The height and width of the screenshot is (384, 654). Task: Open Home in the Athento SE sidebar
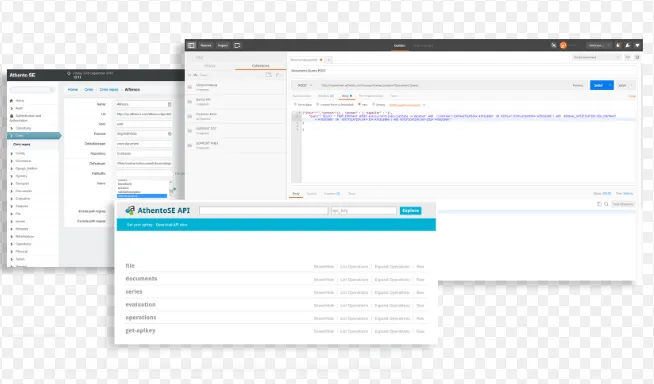tap(20, 101)
